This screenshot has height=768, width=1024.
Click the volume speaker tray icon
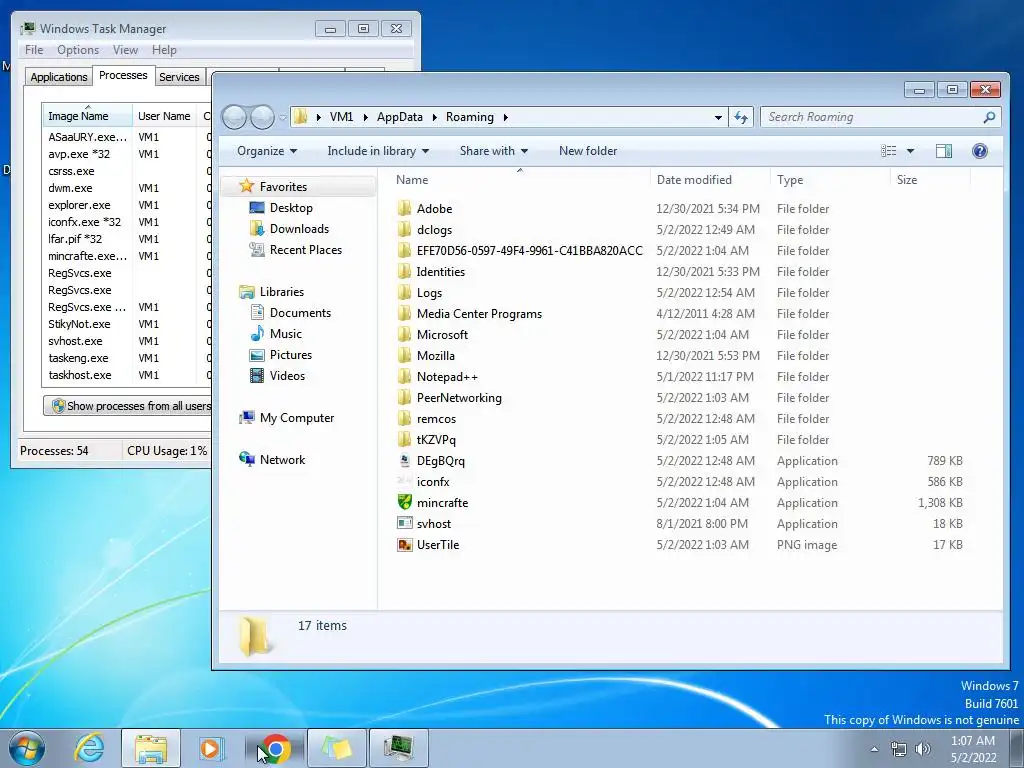coord(922,748)
